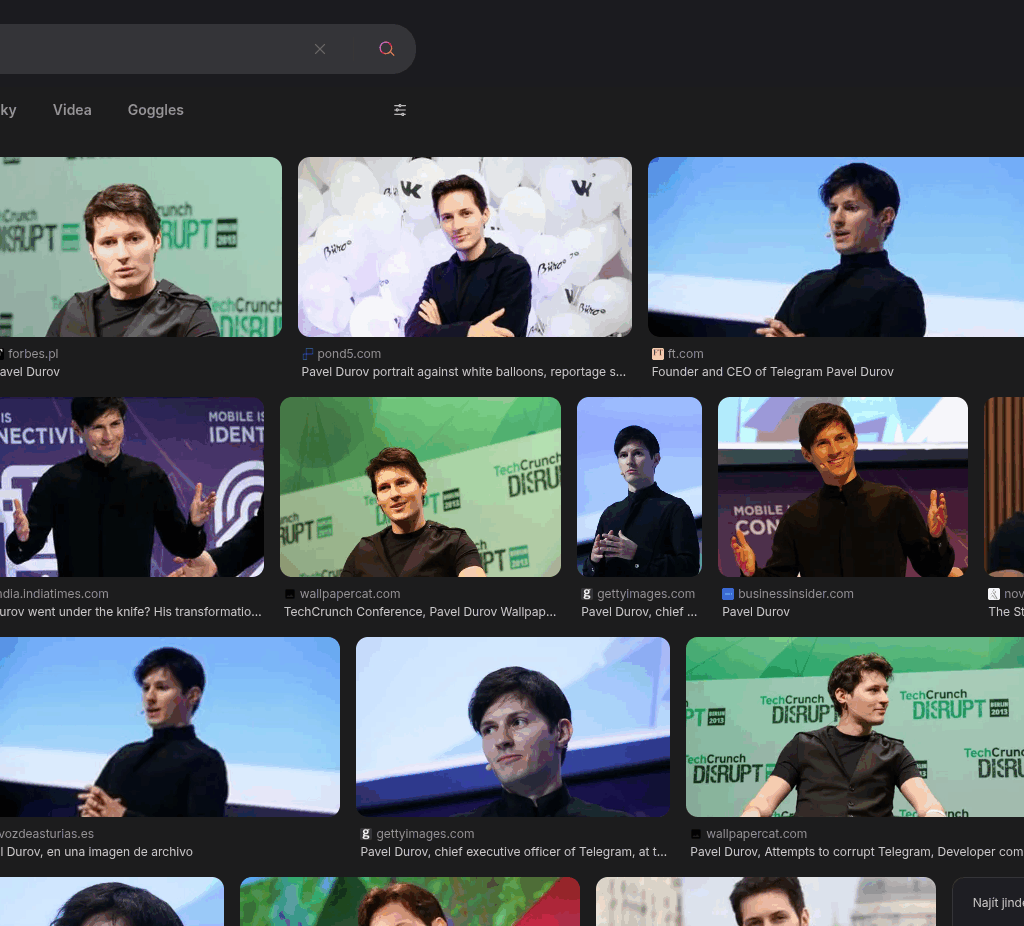Open the white balloons portrait thumbnail
The width and height of the screenshot is (1024, 926).
[465, 247]
